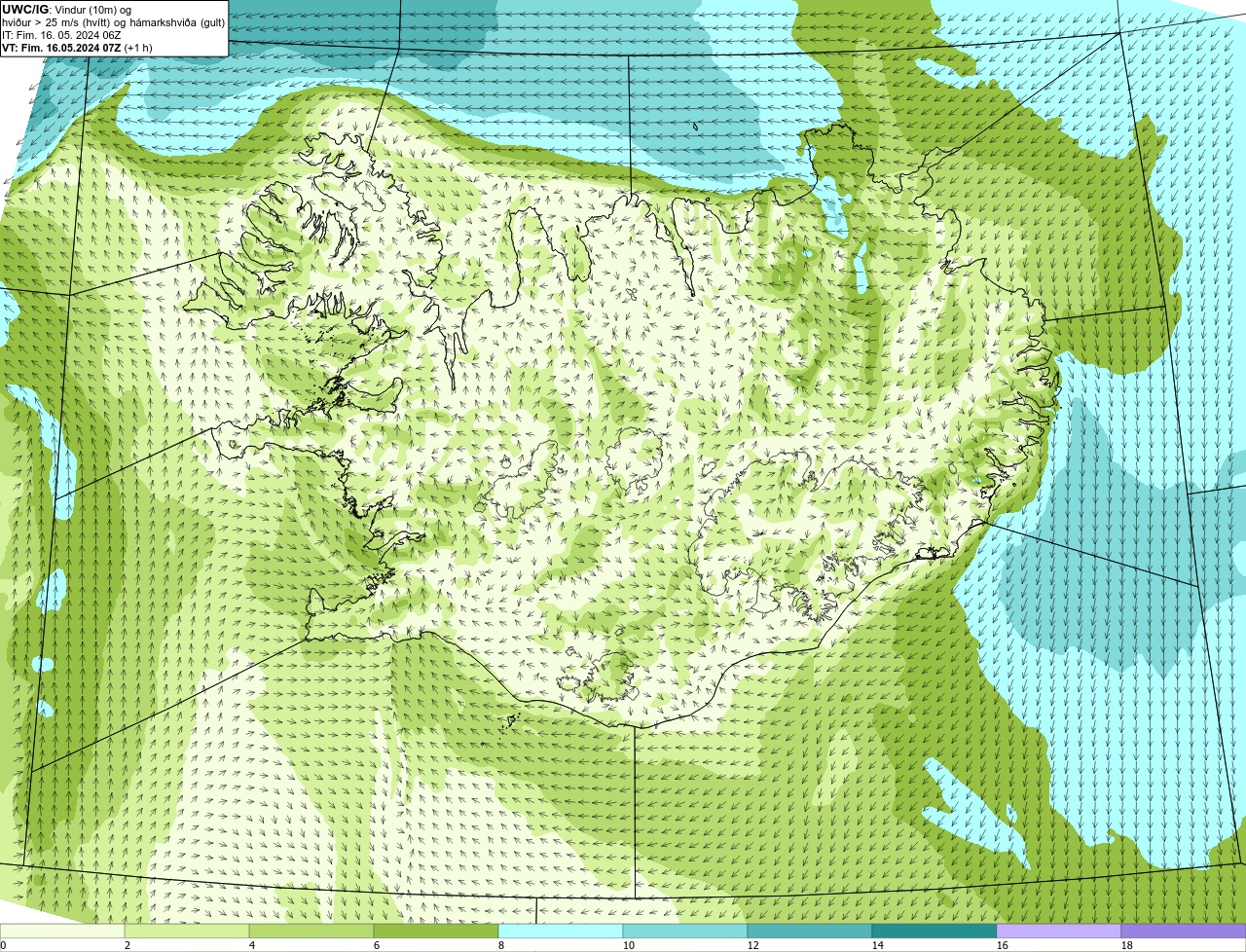This screenshot has height=952, width=1246.
Task: Click the 10–12 m/s turquoise legend swatch
Action: [x=685, y=932]
